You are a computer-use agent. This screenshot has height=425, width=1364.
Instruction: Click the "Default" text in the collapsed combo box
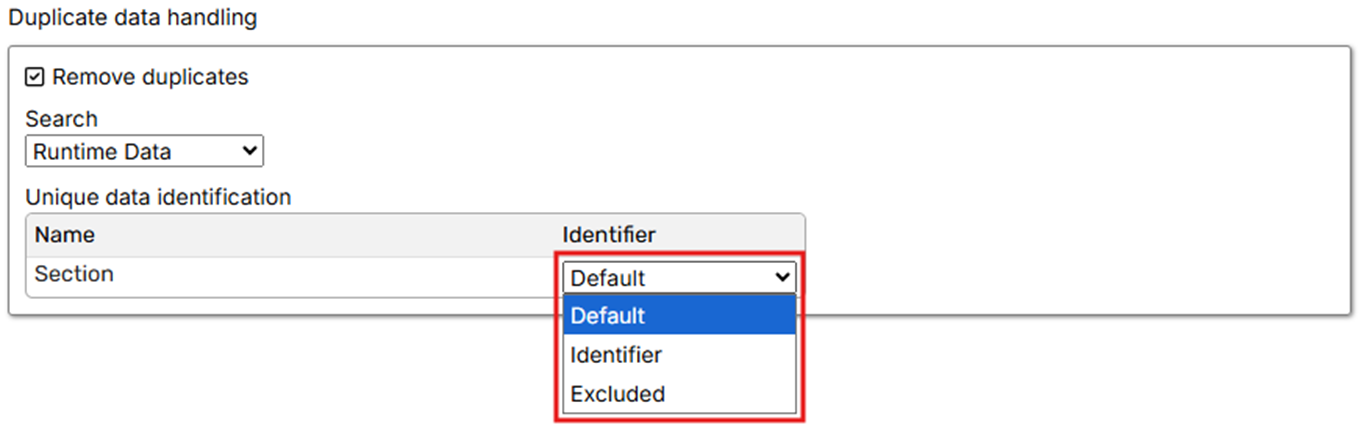tap(608, 278)
